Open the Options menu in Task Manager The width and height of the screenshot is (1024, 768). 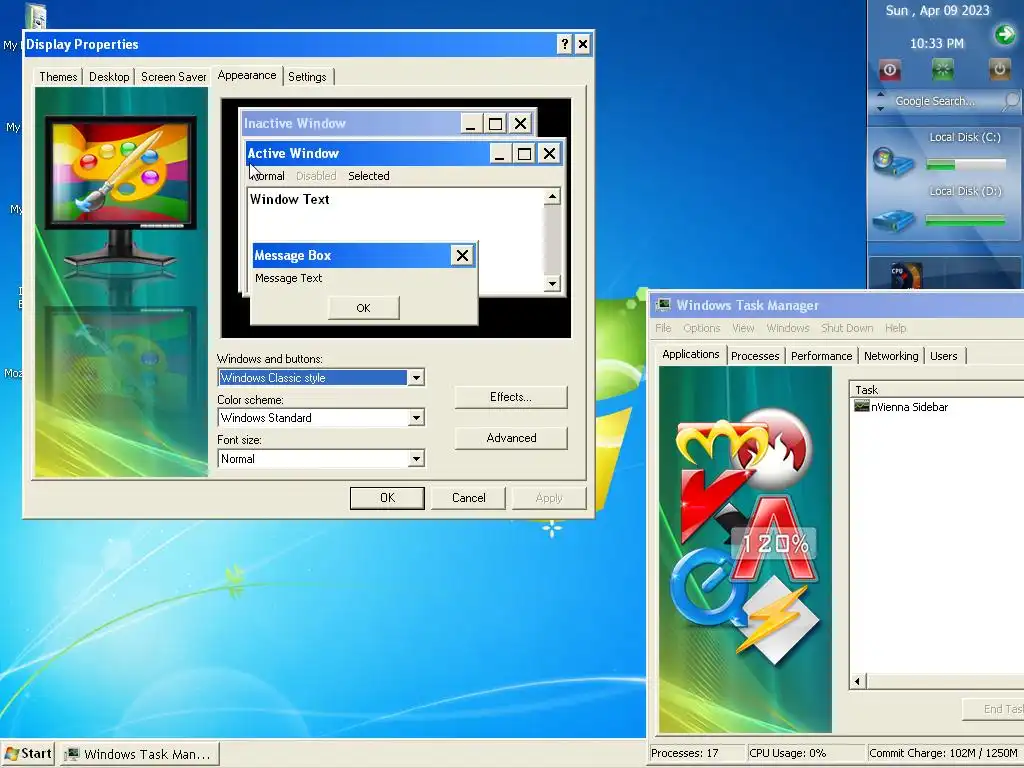point(701,328)
